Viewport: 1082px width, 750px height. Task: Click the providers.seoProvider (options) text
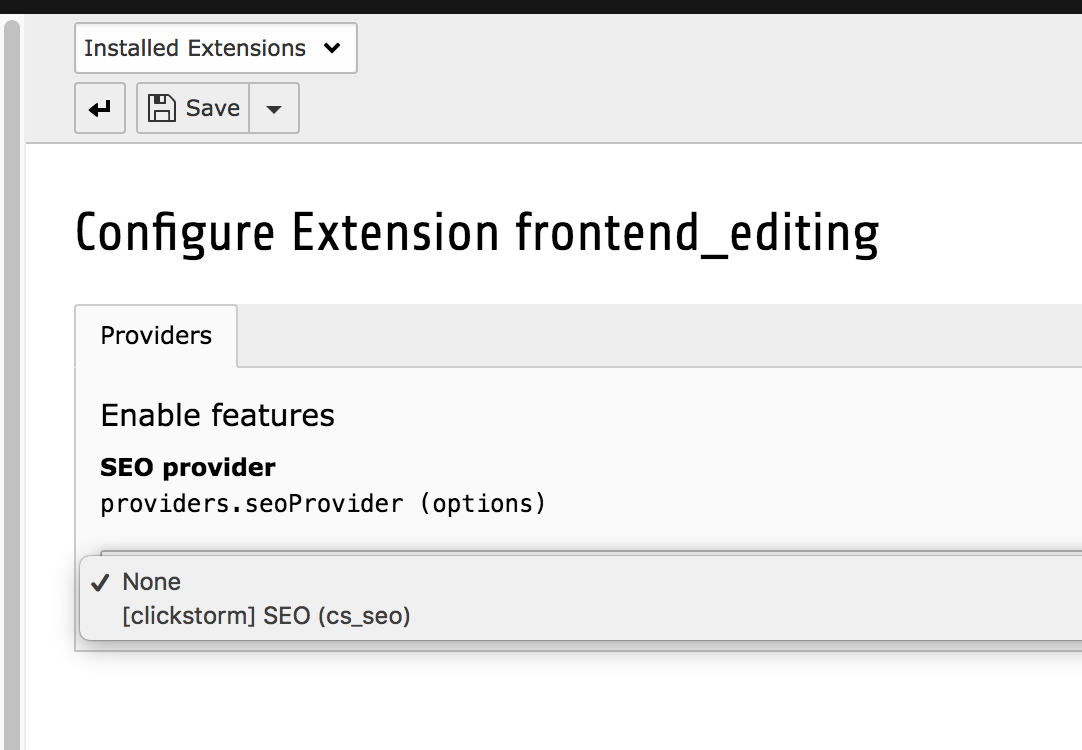tap(323, 504)
